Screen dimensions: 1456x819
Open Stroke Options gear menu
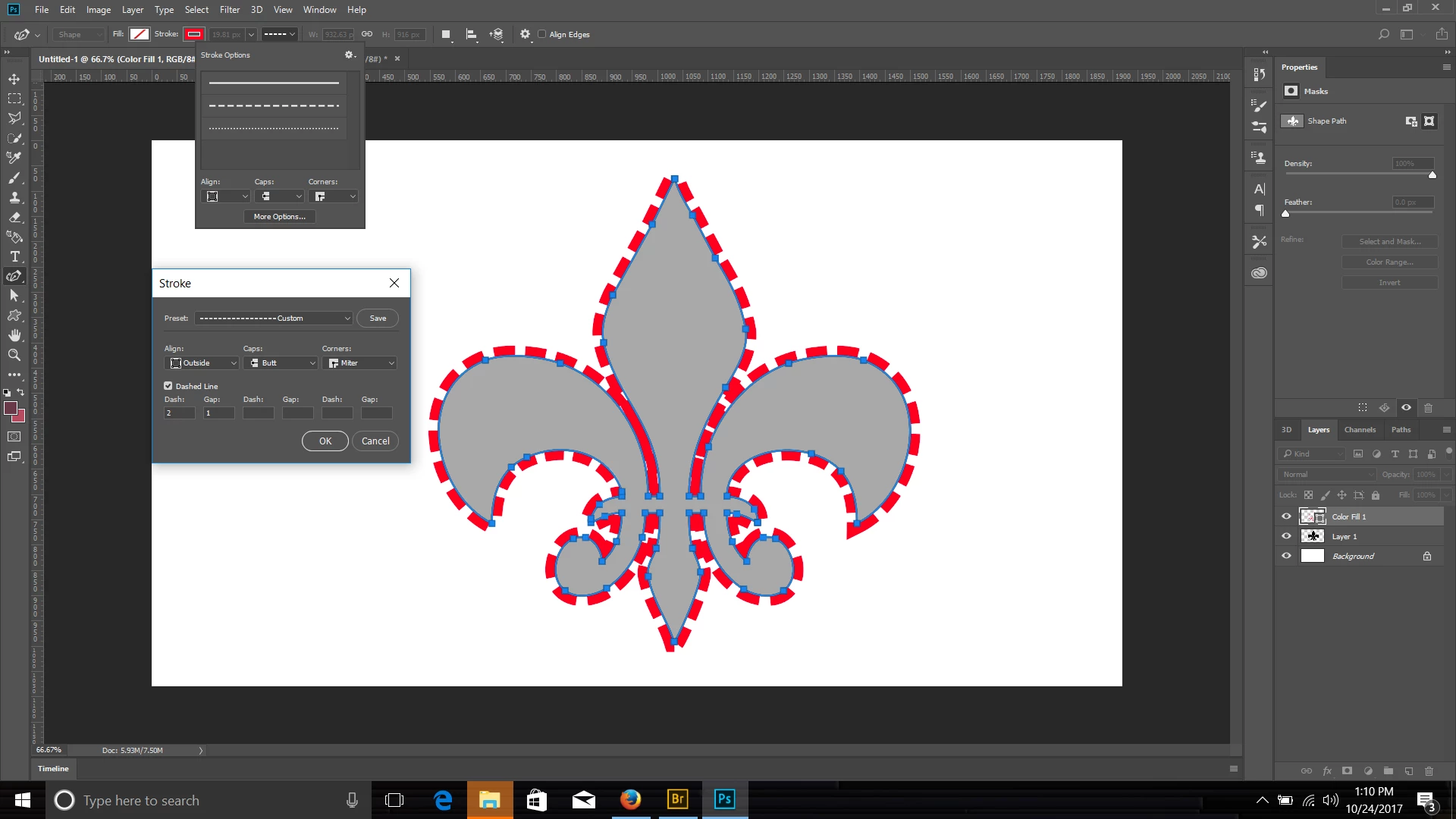pyautogui.click(x=349, y=55)
